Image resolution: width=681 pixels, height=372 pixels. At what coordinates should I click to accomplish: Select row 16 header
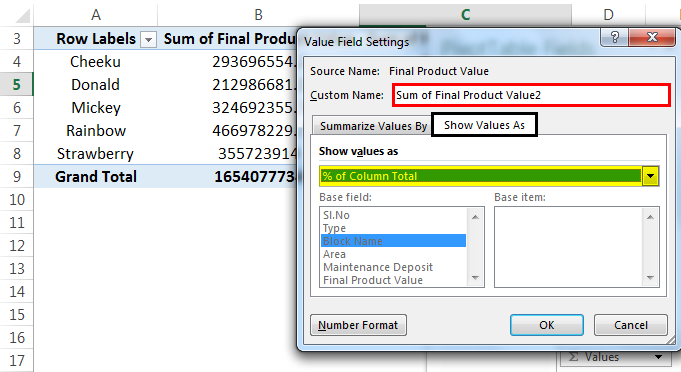pyautogui.click(x=17, y=337)
